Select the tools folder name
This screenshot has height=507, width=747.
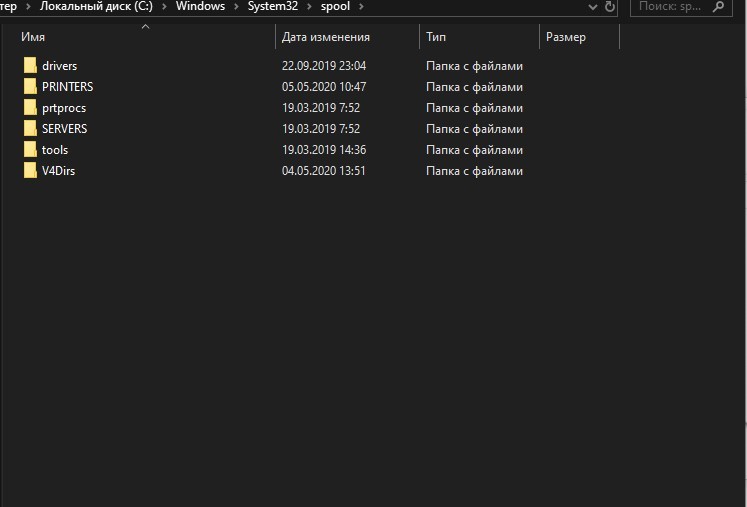55,150
